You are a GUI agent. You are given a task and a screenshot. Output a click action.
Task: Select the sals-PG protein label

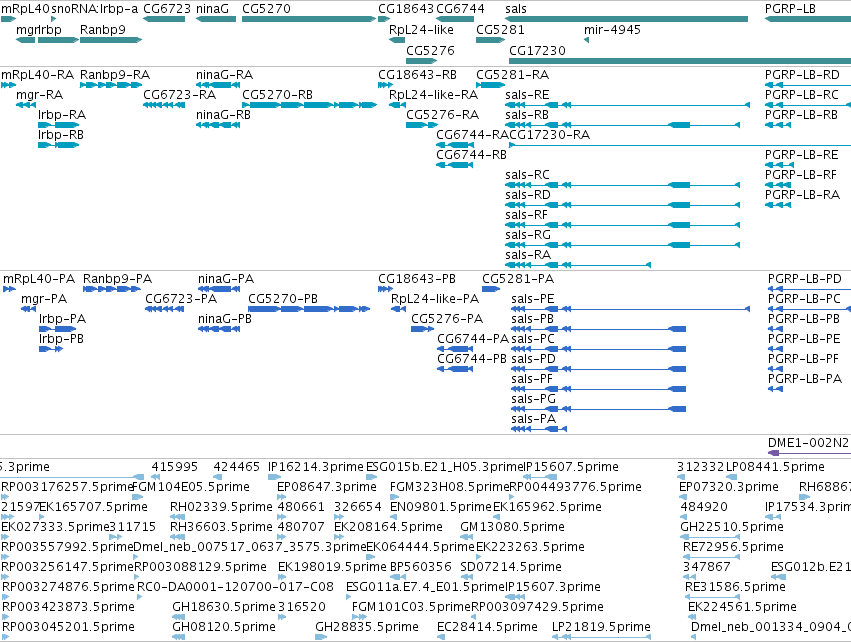coord(534,399)
